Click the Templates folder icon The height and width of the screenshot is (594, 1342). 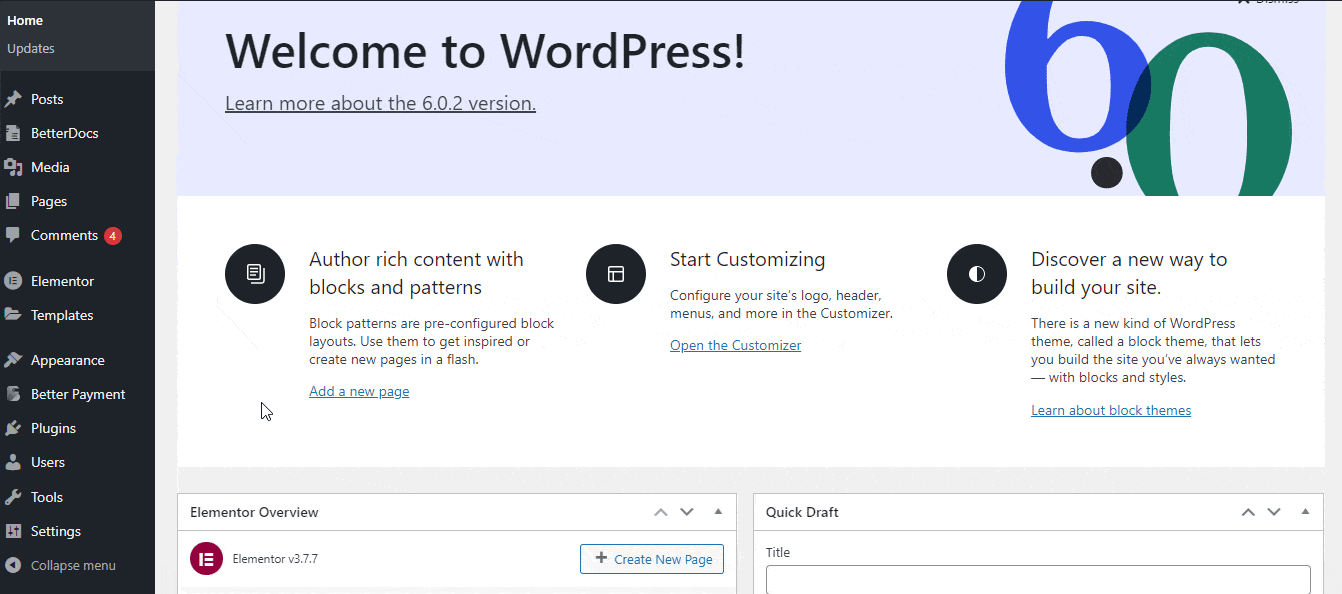click(x=13, y=315)
